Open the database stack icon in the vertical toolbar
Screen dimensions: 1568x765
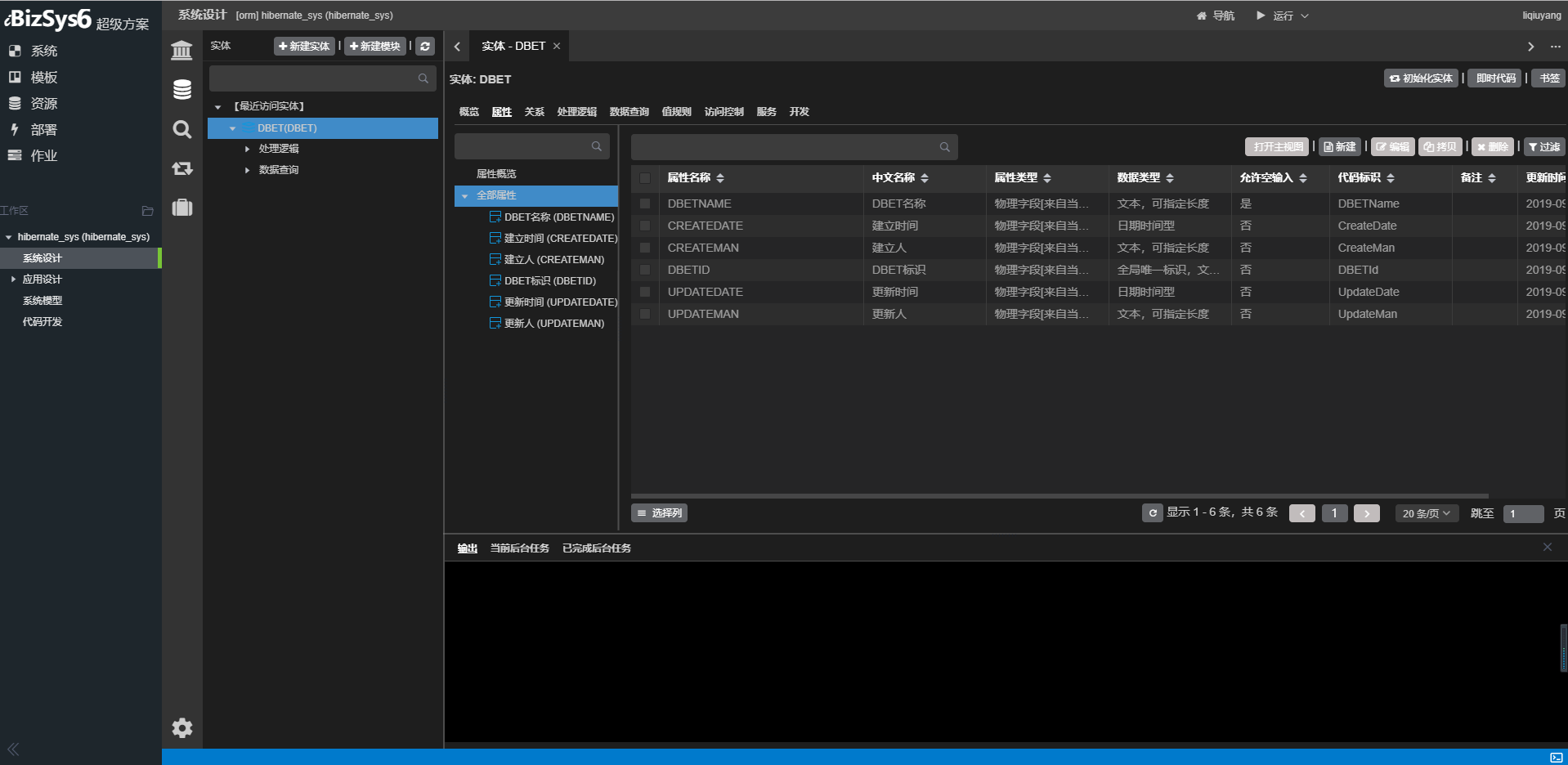point(181,89)
